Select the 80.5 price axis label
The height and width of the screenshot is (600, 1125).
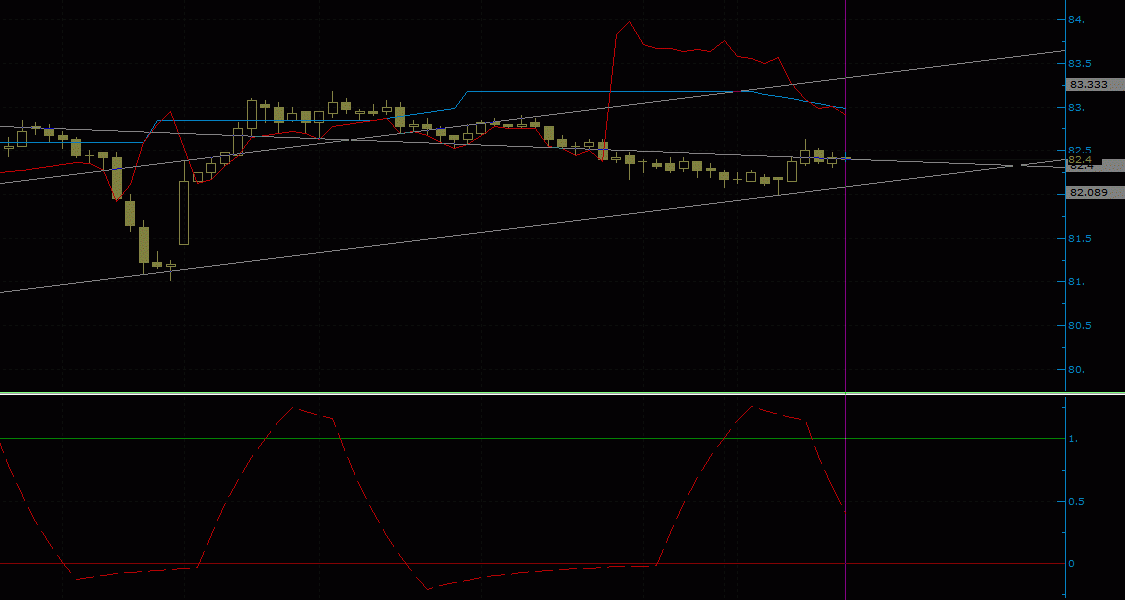tap(1079, 326)
